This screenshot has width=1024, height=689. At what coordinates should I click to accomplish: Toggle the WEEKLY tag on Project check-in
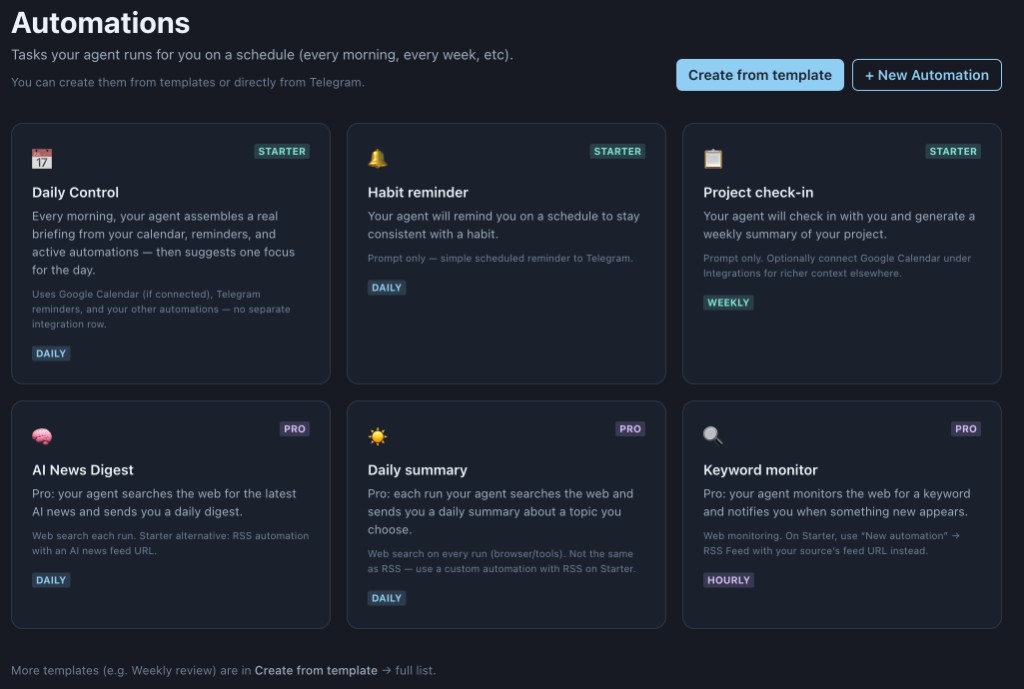tap(728, 302)
